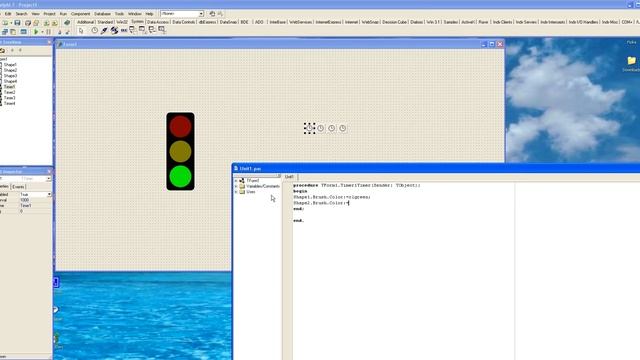Select Shape1 in Object TreeView
The width and height of the screenshot is (640, 360).
coord(10,65)
